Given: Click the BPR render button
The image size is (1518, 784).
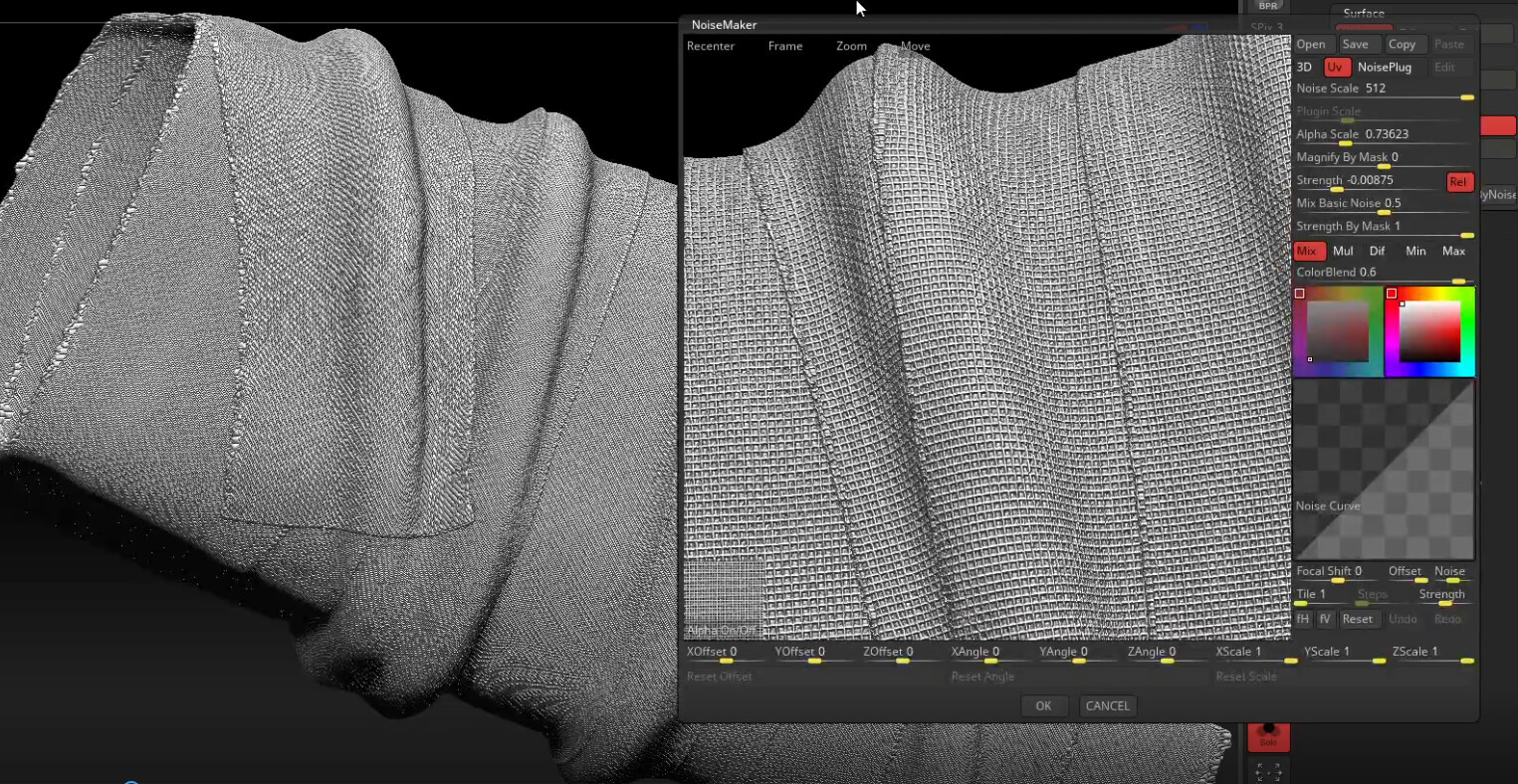Looking at the screenshot, I should coord(1267,6).
